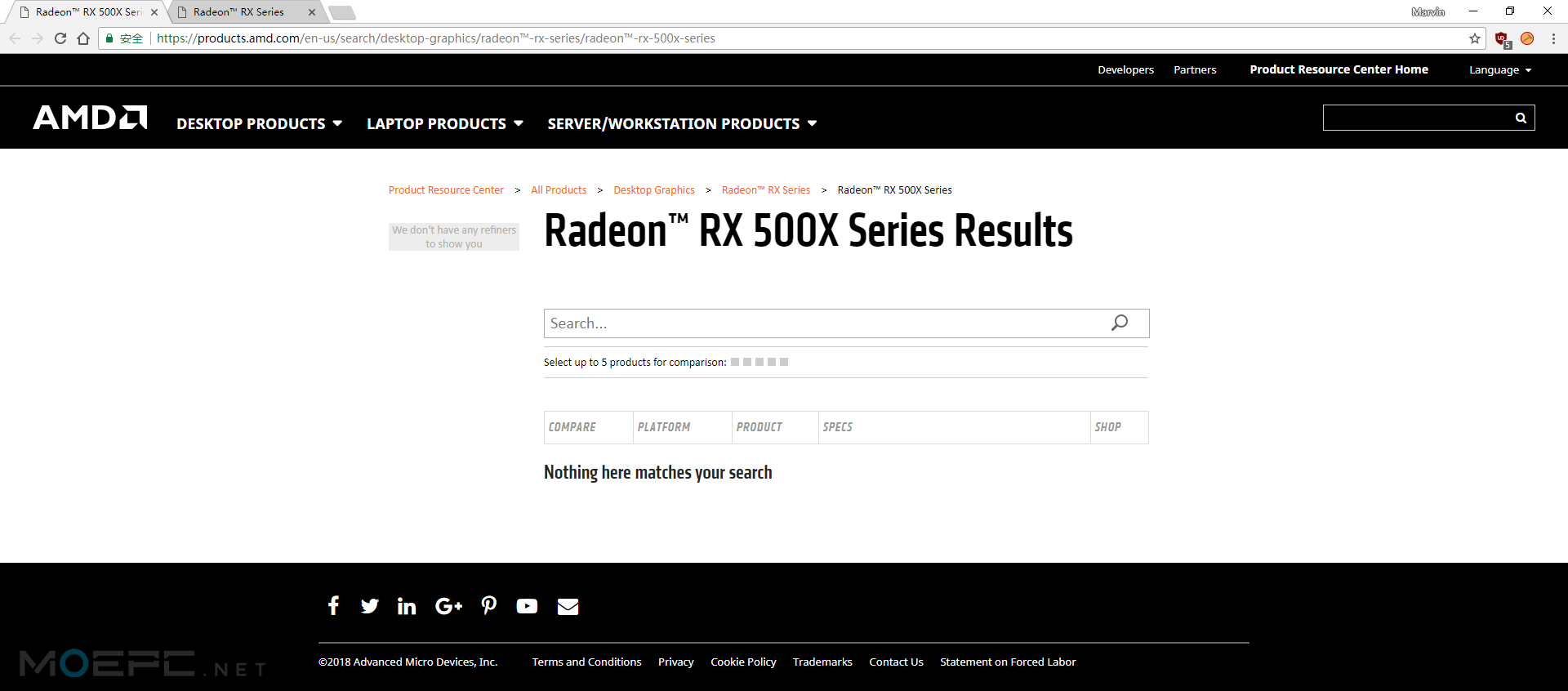Click All Products breadcrumb

pos(559,190)
